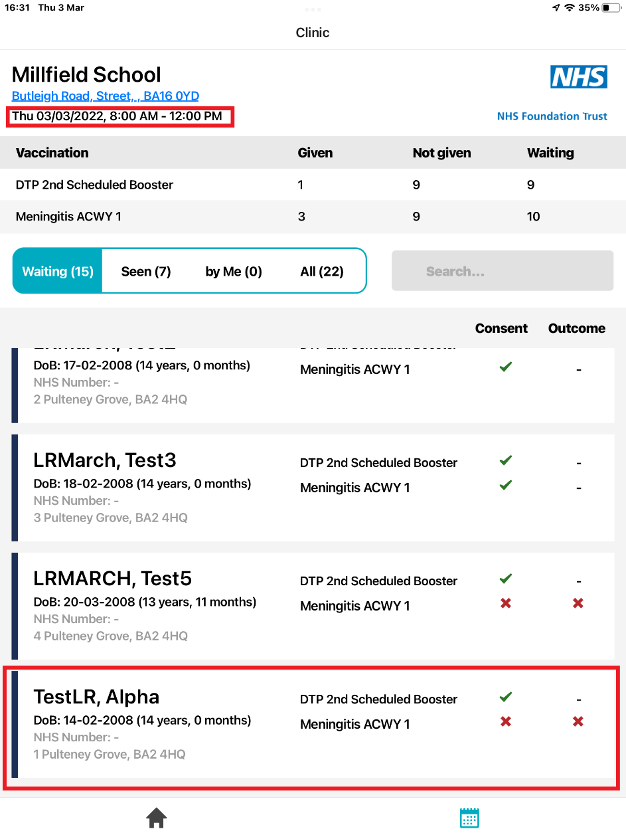Click the NHS logo
The image size is (626, 836).
click(x=578, y=78)
